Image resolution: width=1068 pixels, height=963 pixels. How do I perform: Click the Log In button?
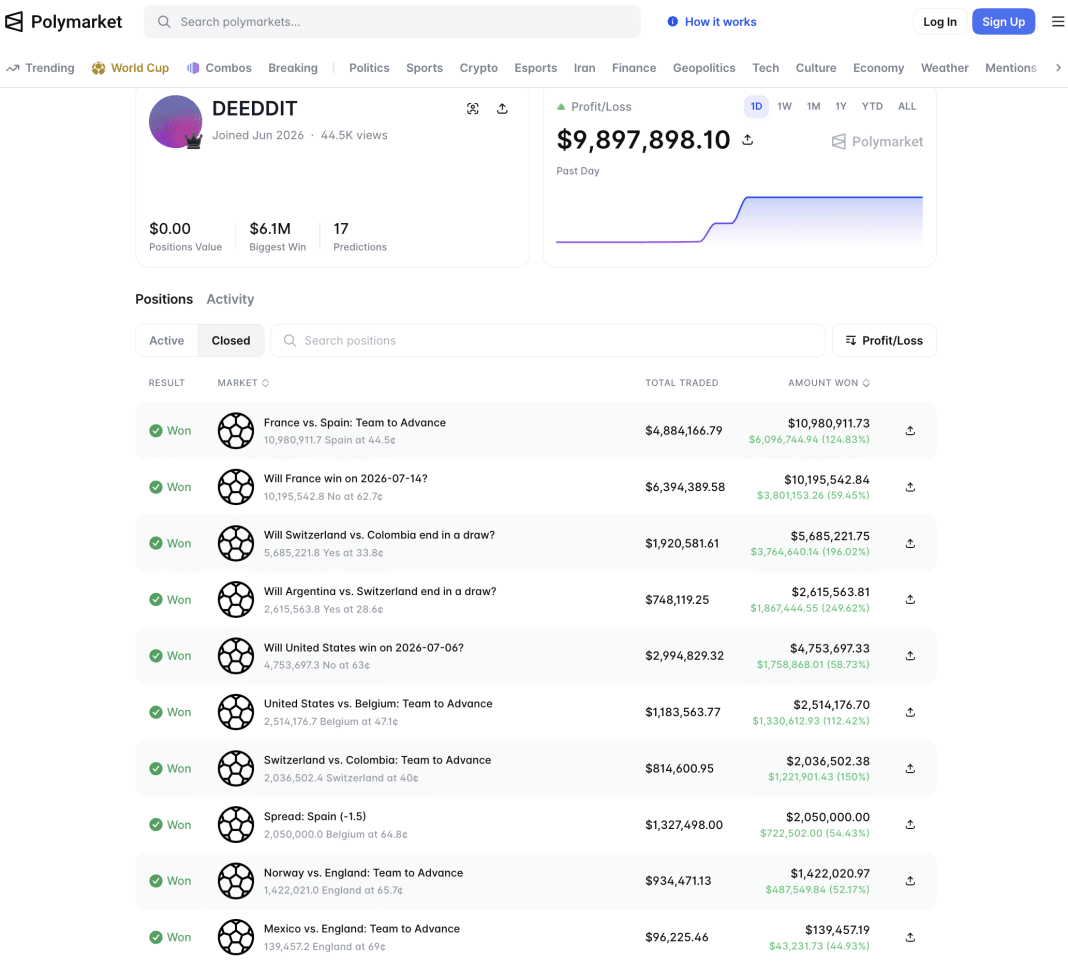[x=940, y=22]
